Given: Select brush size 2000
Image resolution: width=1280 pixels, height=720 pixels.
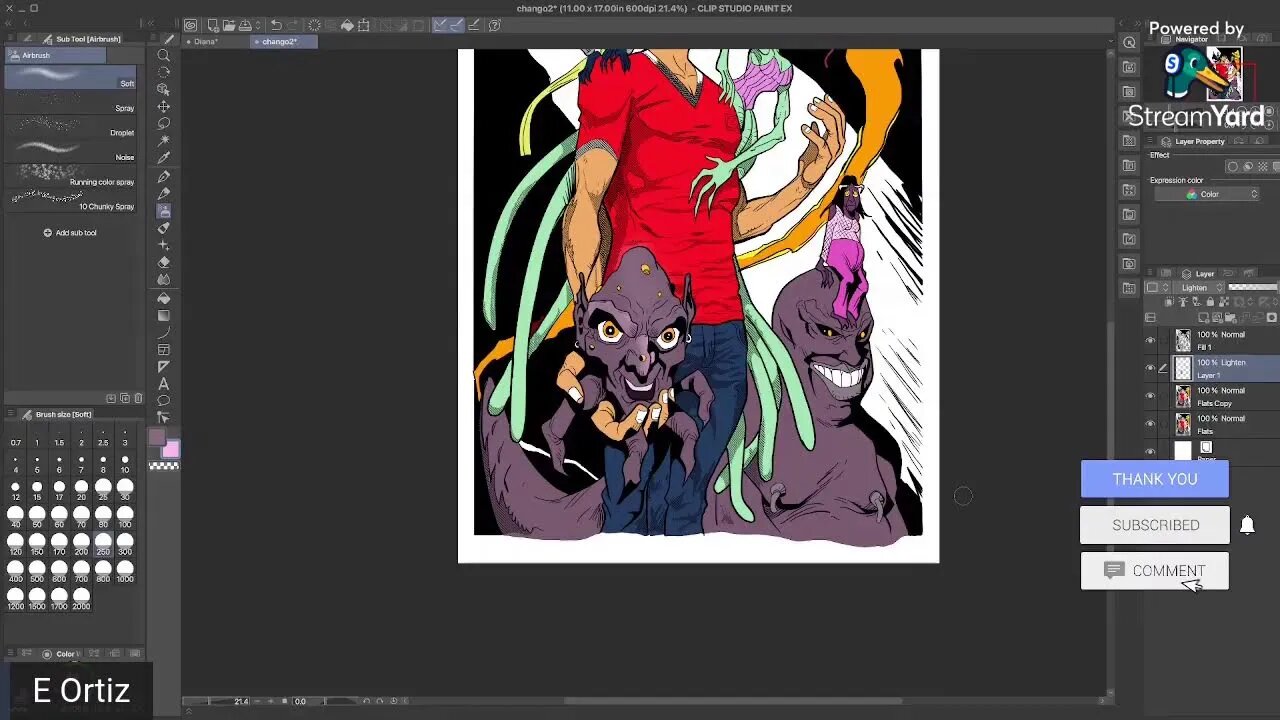Looking at the screenshot, I should [x=81, y=598].
